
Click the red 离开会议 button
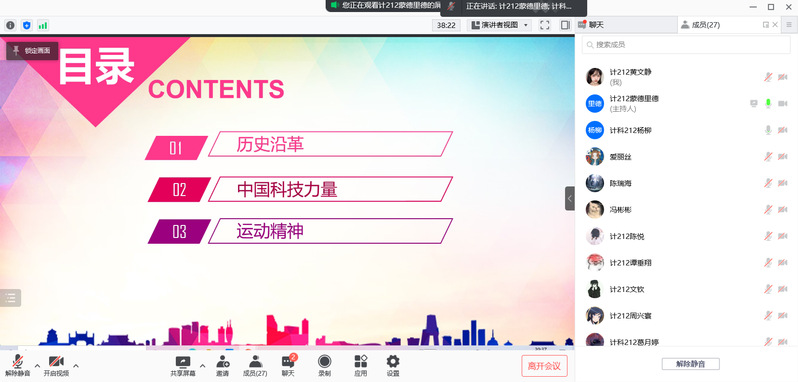545,366
